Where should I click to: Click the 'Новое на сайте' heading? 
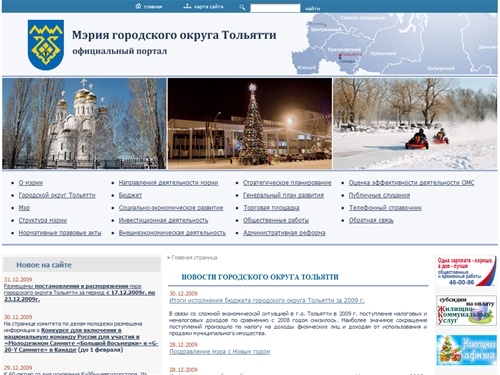click(x=44, y=265)
